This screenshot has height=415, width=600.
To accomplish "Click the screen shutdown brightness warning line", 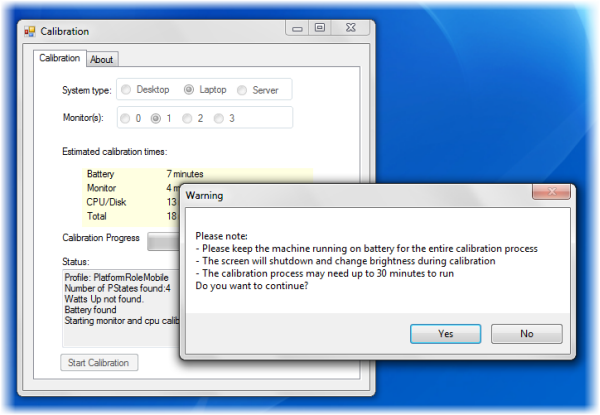I will tap(346, 261).
